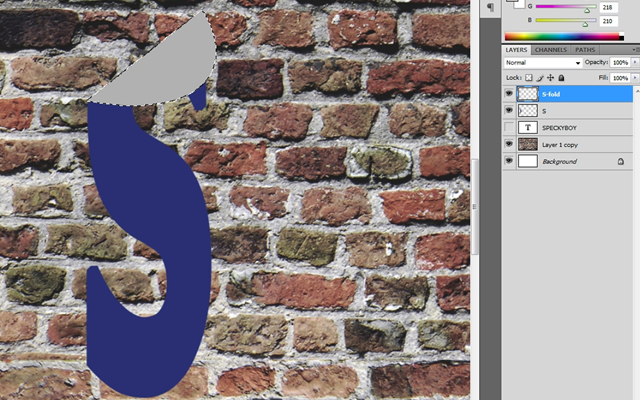Click the Opacity 100% field

point(620,62)
